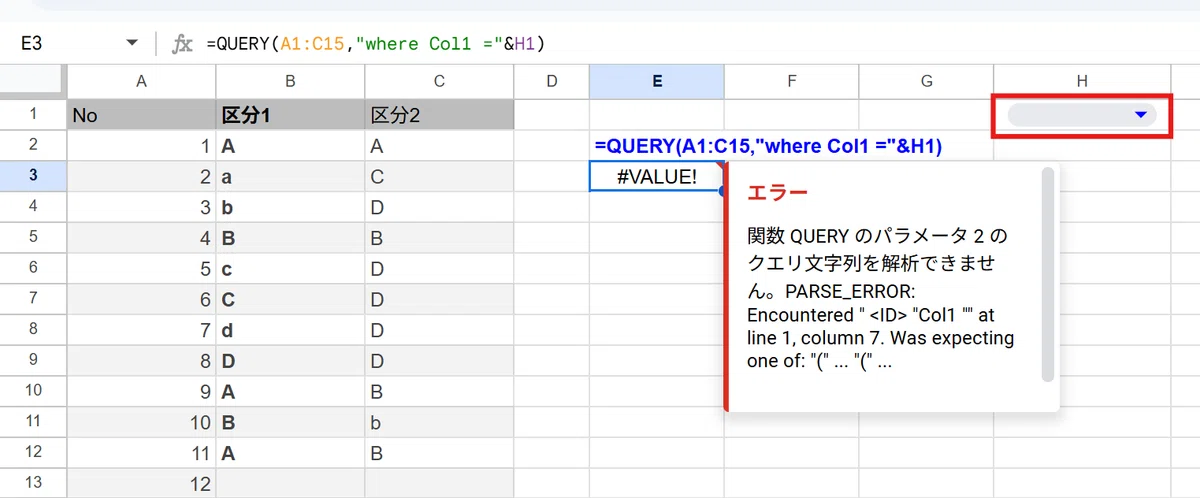The width and height of the screenshot is (1200, 498).
Task: Select row 11 header
Action: click(x=33, y=422)
